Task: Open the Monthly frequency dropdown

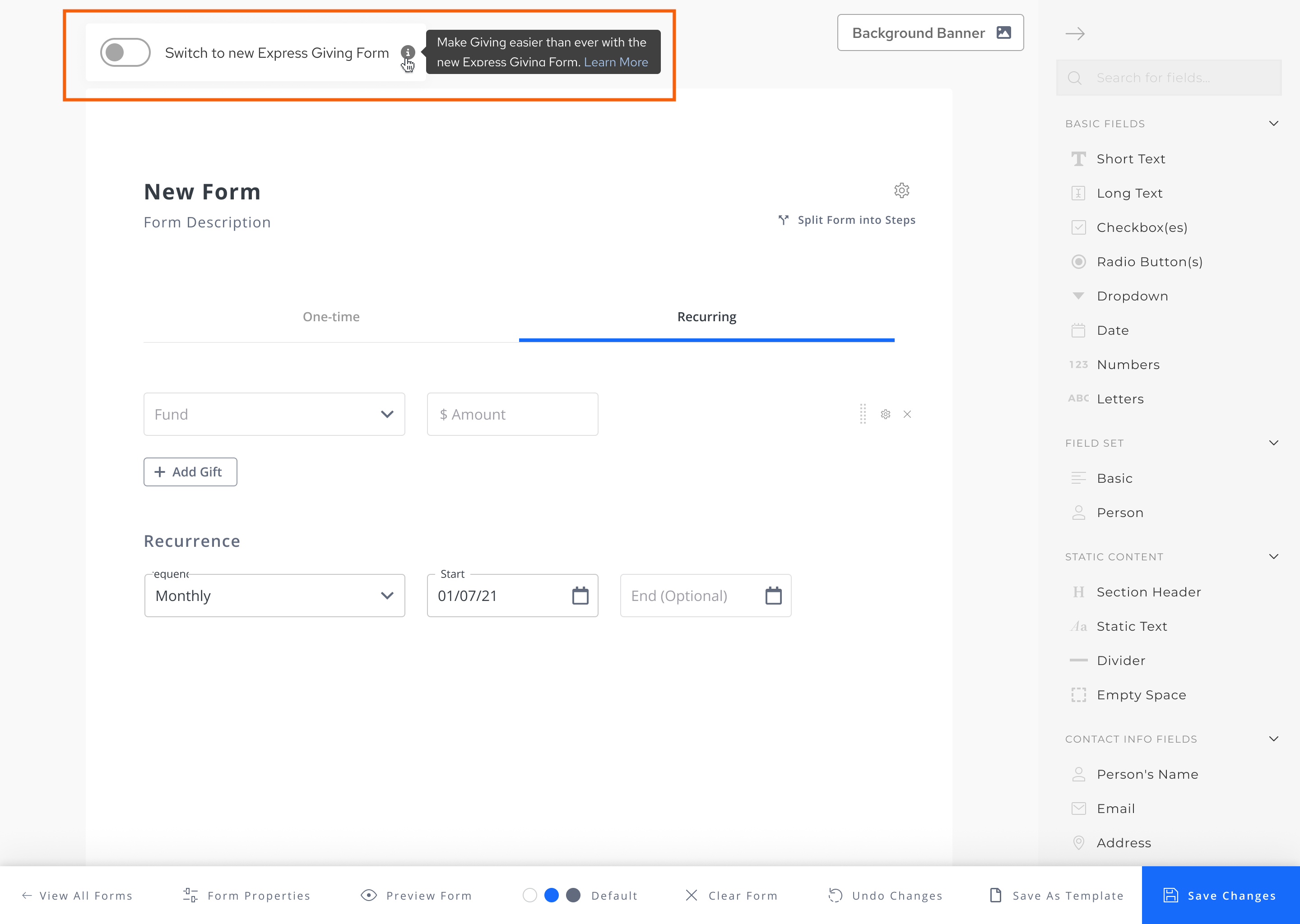Action: pos(274,596)
